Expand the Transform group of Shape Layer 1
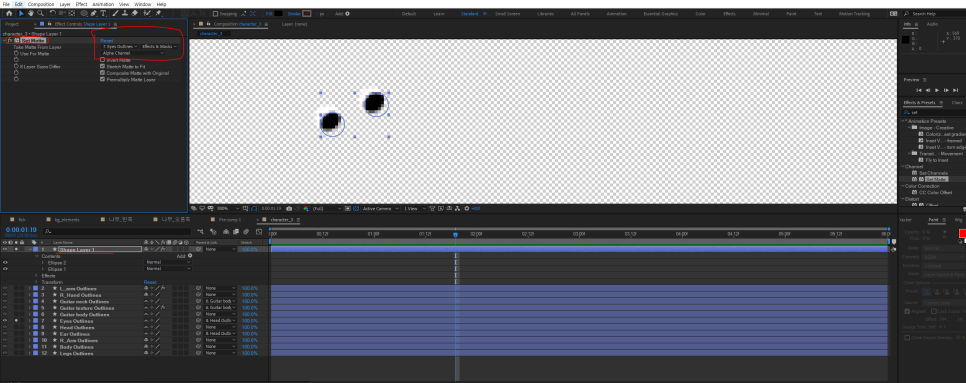This screenshot has height=383, width=966. (x=37, y=282)
